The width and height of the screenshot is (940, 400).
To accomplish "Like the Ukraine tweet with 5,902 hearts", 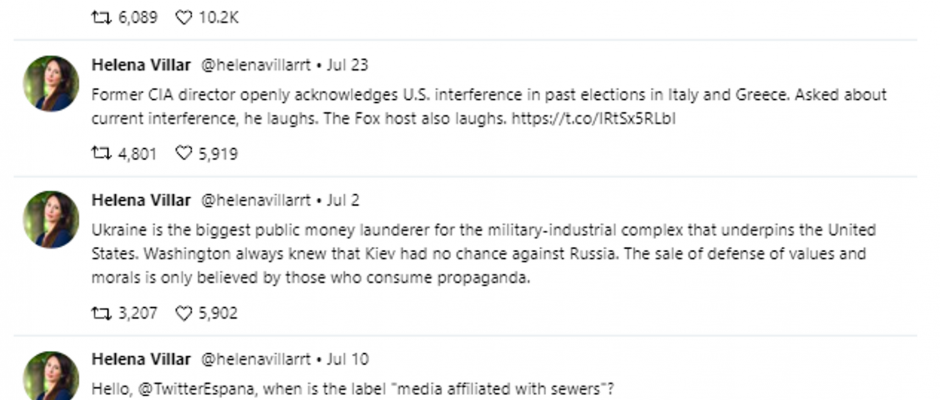I will coord(183,313).
